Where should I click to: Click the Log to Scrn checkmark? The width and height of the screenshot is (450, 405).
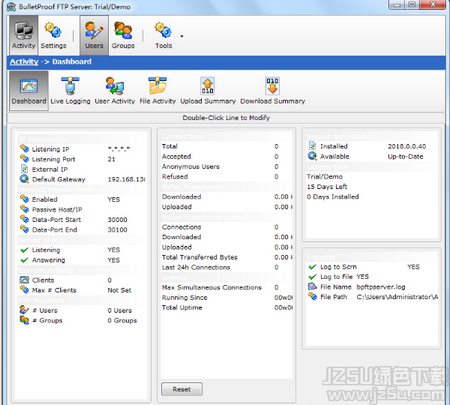(x=312, y=267)
